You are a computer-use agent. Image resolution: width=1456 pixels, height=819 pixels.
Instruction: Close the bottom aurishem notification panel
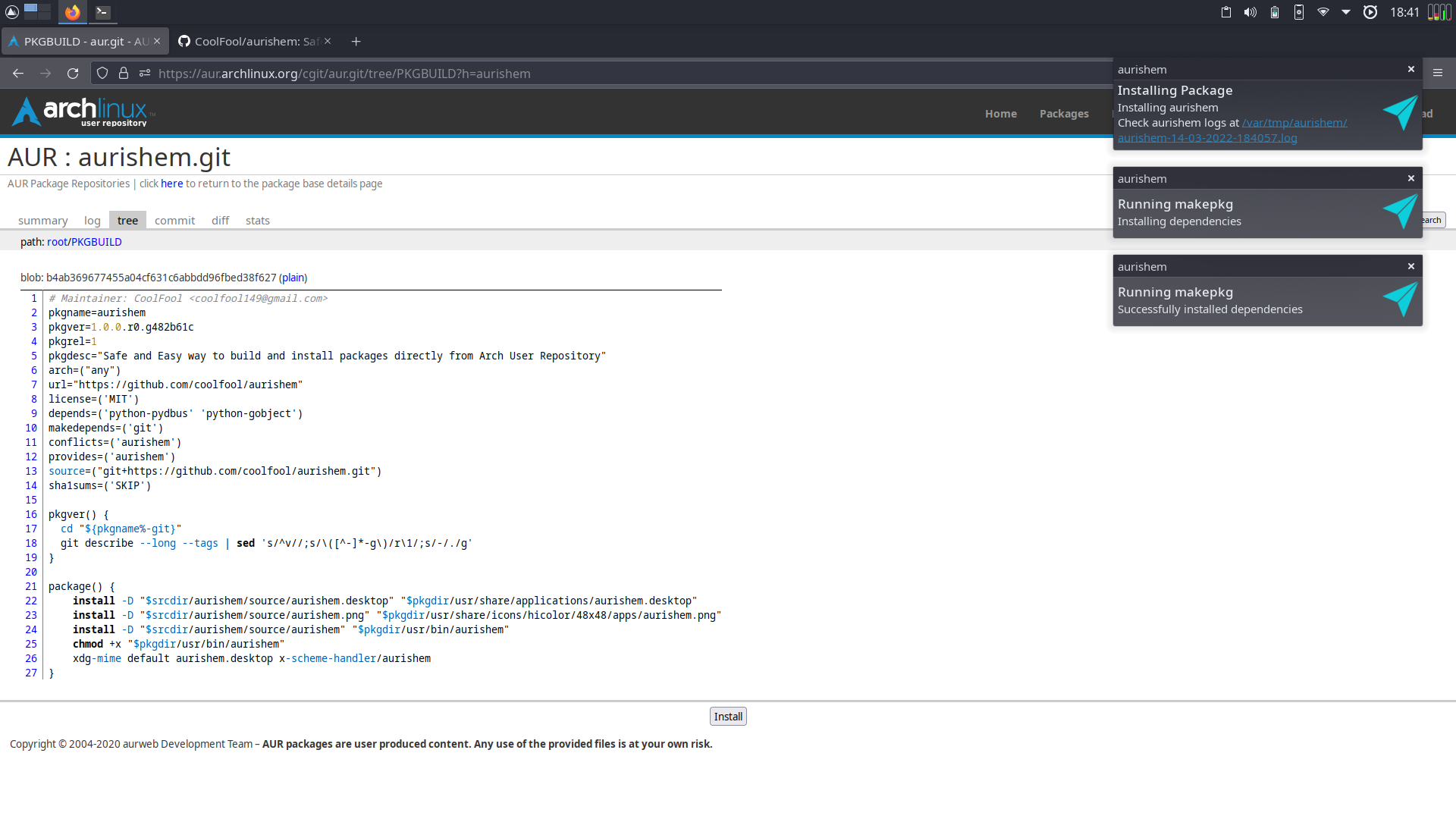[x=1411, y=266]
